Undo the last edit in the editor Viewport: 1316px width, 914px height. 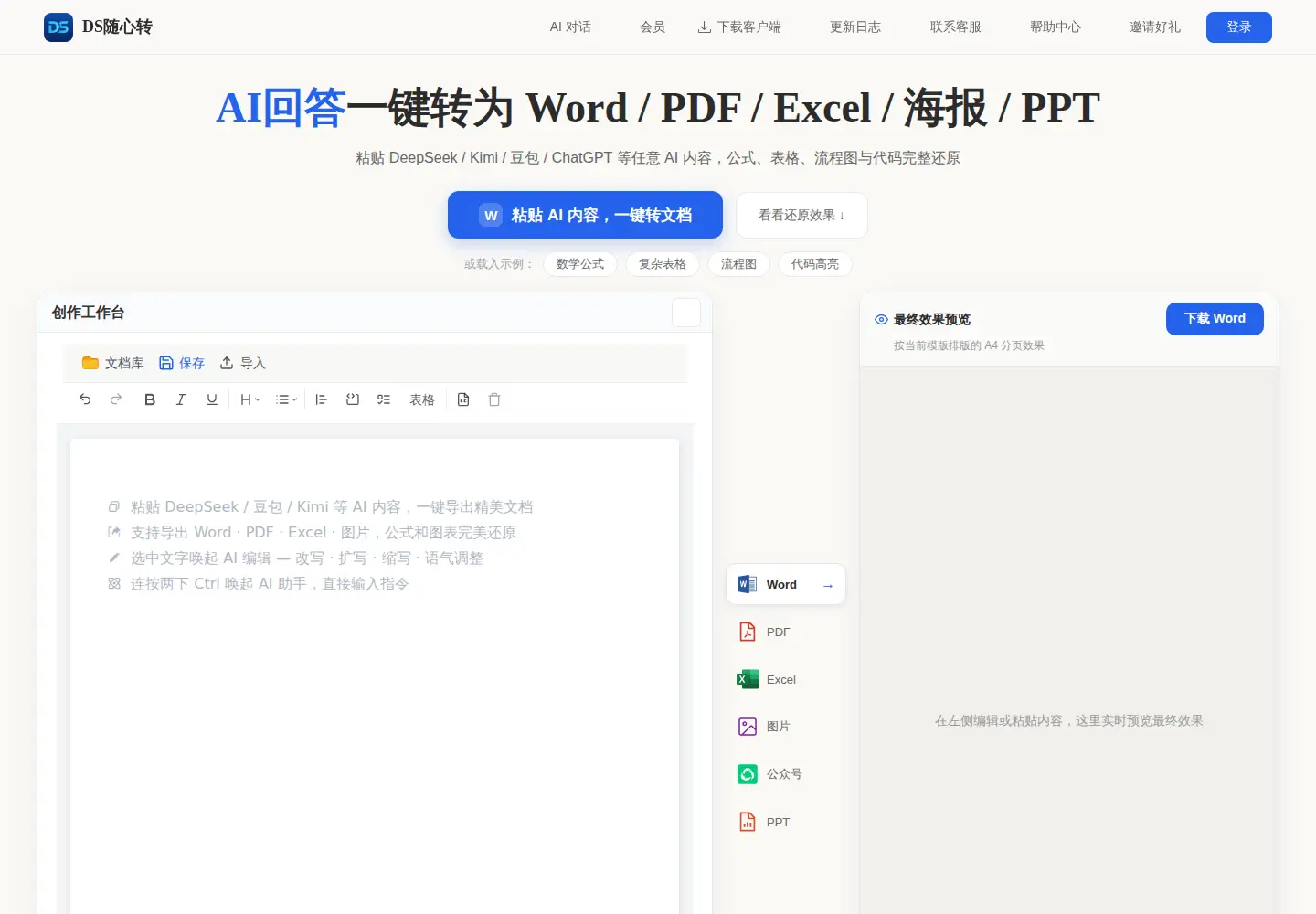(x=85, y=399)
